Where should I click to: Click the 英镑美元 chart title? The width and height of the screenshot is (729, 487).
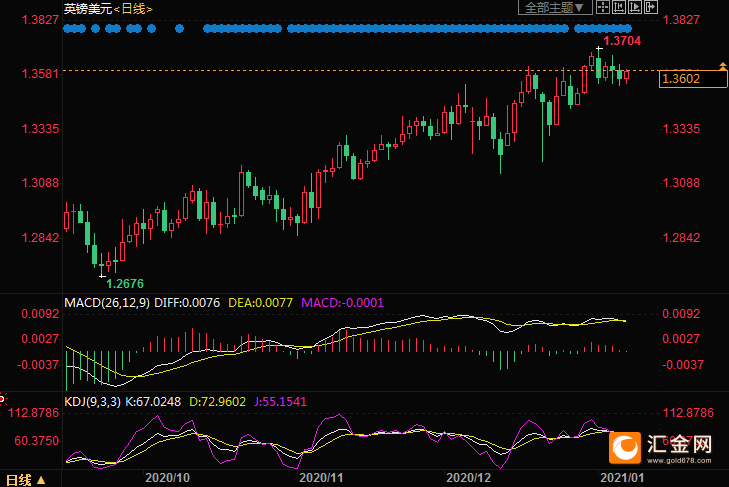pyautogui.click(x=88, y=9)
